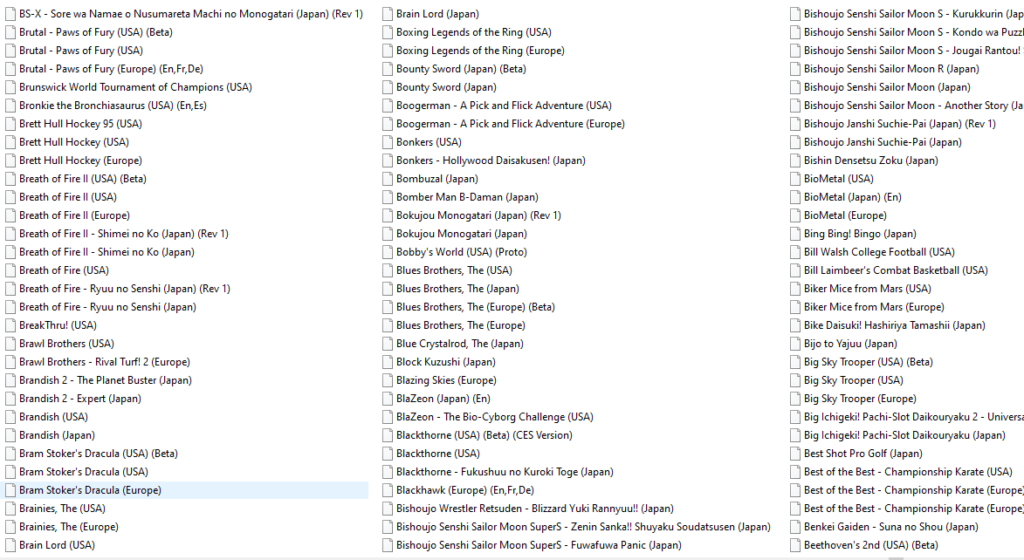Click the file icon for Bobby's World (USA) (Proto)
The image size is (1024, 560).
pos(387,252)
